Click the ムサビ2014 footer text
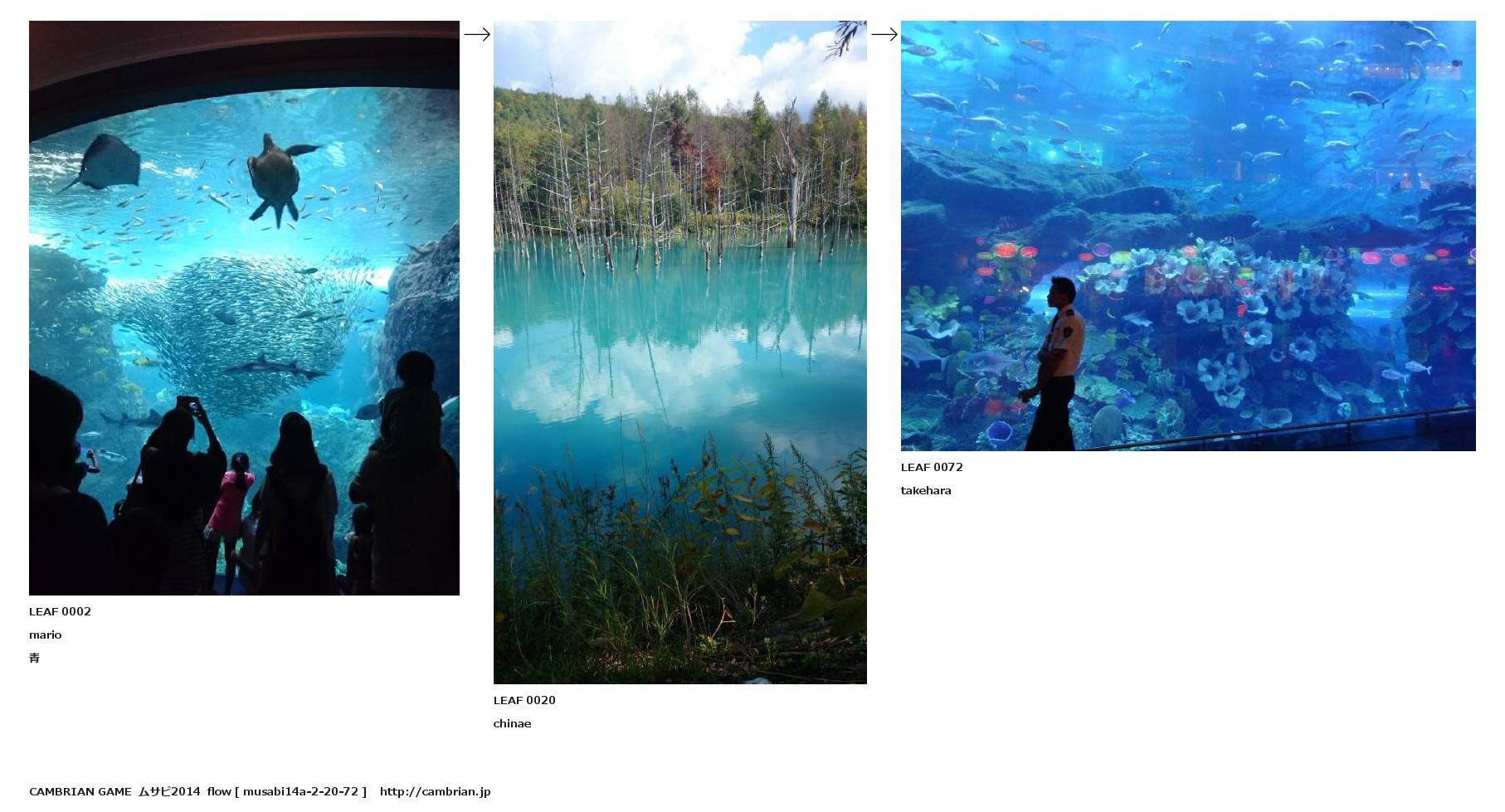The image size is (1505, 812). coord(169,791)
